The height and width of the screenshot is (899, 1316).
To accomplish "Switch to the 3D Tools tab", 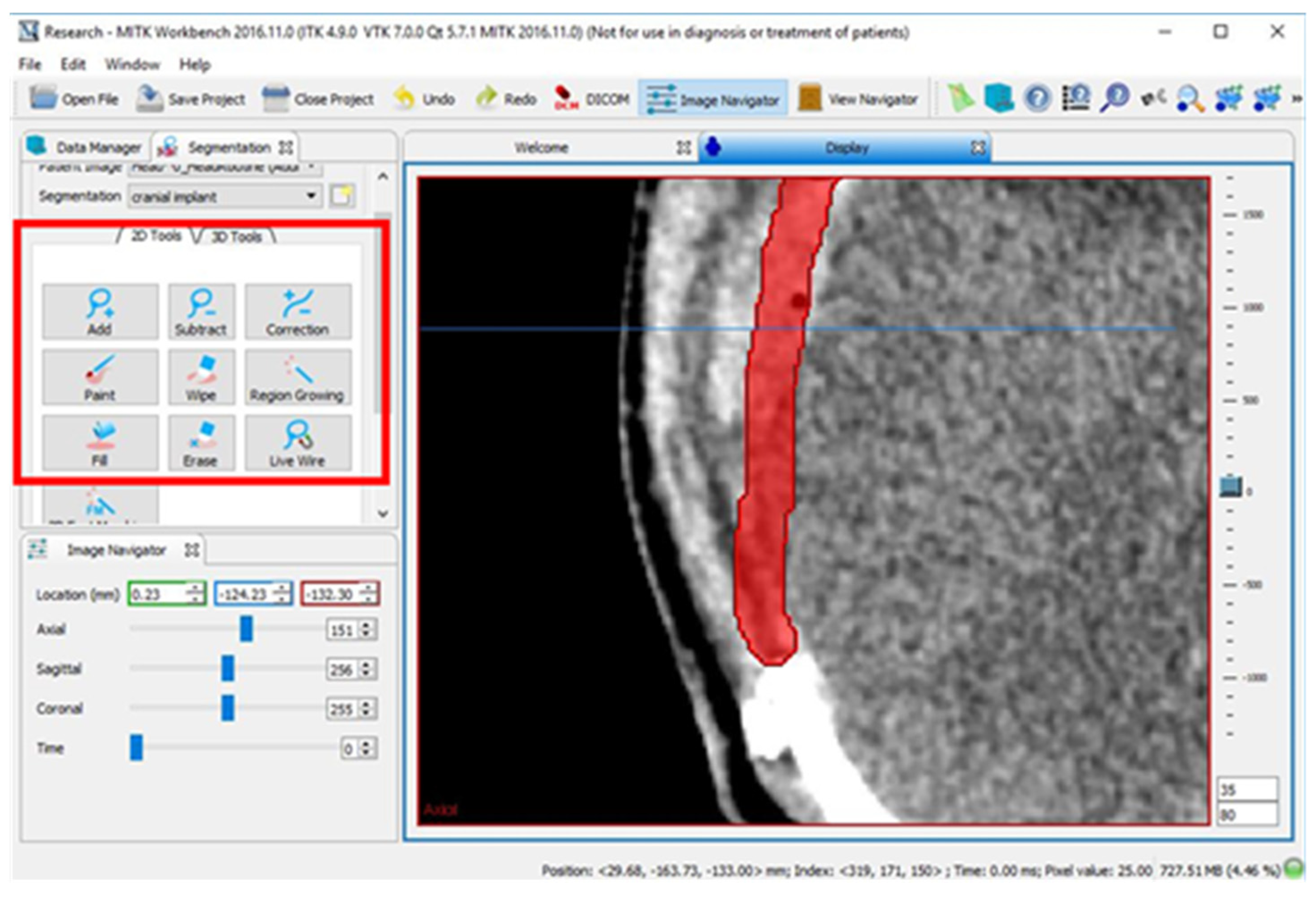I will pos(236,236).
